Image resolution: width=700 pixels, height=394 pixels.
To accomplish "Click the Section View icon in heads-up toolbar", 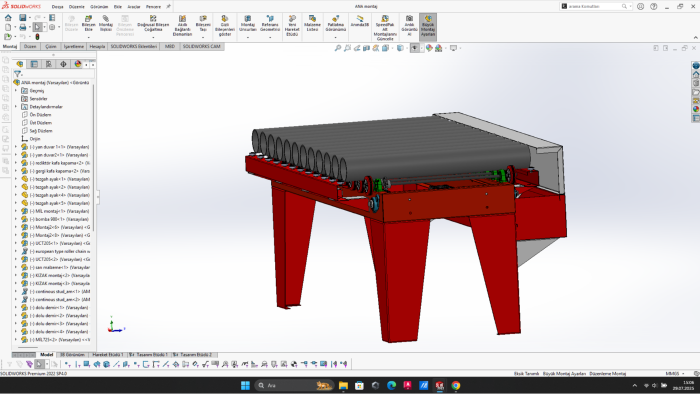I will pyautogui.click(x=366, y=48).
